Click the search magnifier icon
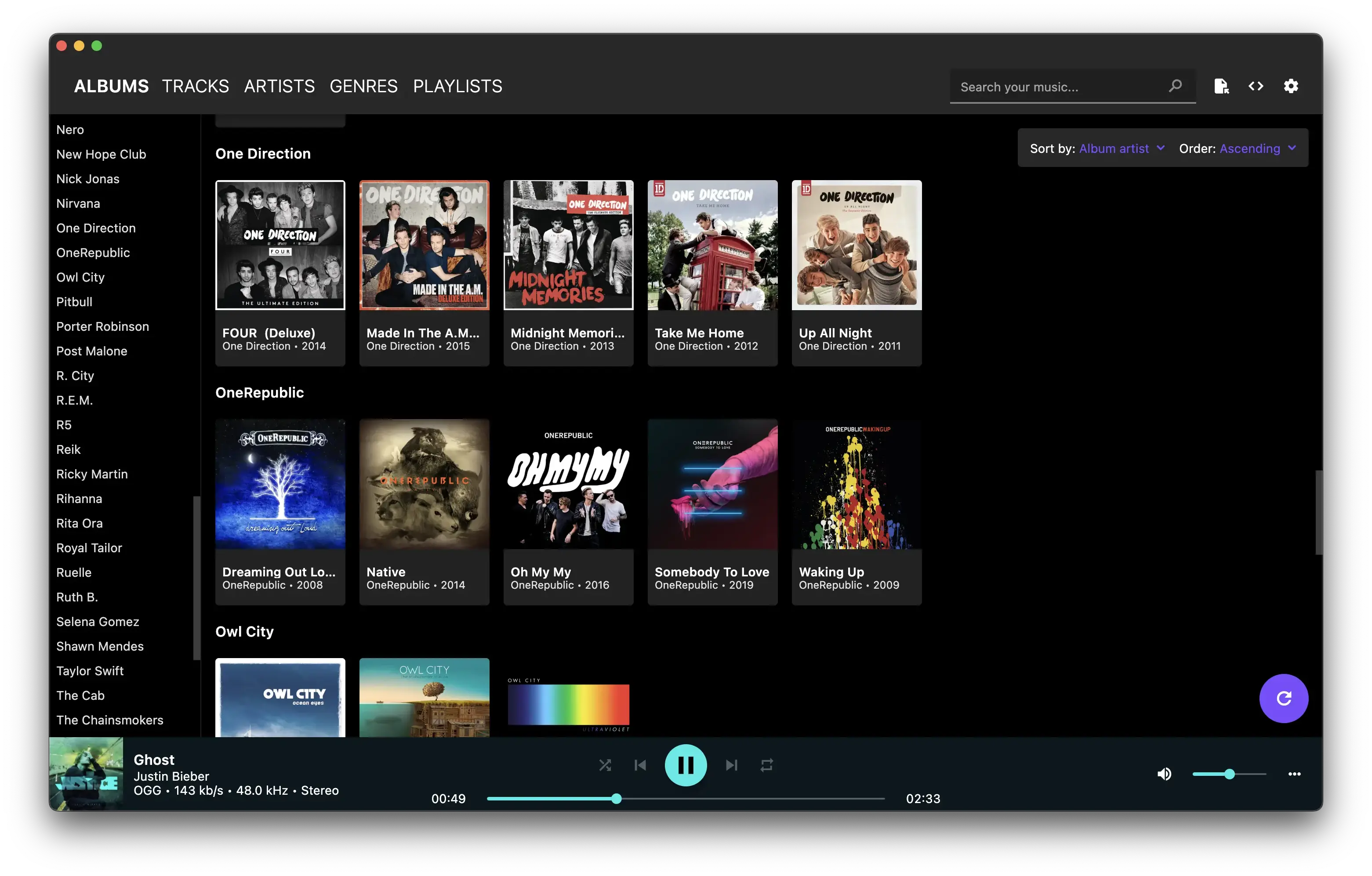This screenshot has width=1372, height=876. coord(1175,86)
